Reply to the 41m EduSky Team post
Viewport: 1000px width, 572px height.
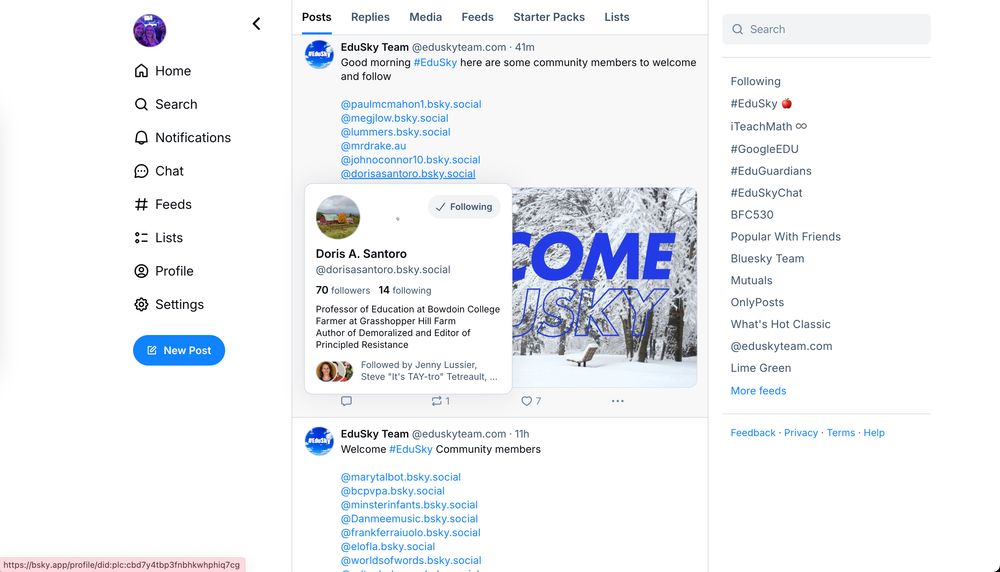tap(346, 401)
